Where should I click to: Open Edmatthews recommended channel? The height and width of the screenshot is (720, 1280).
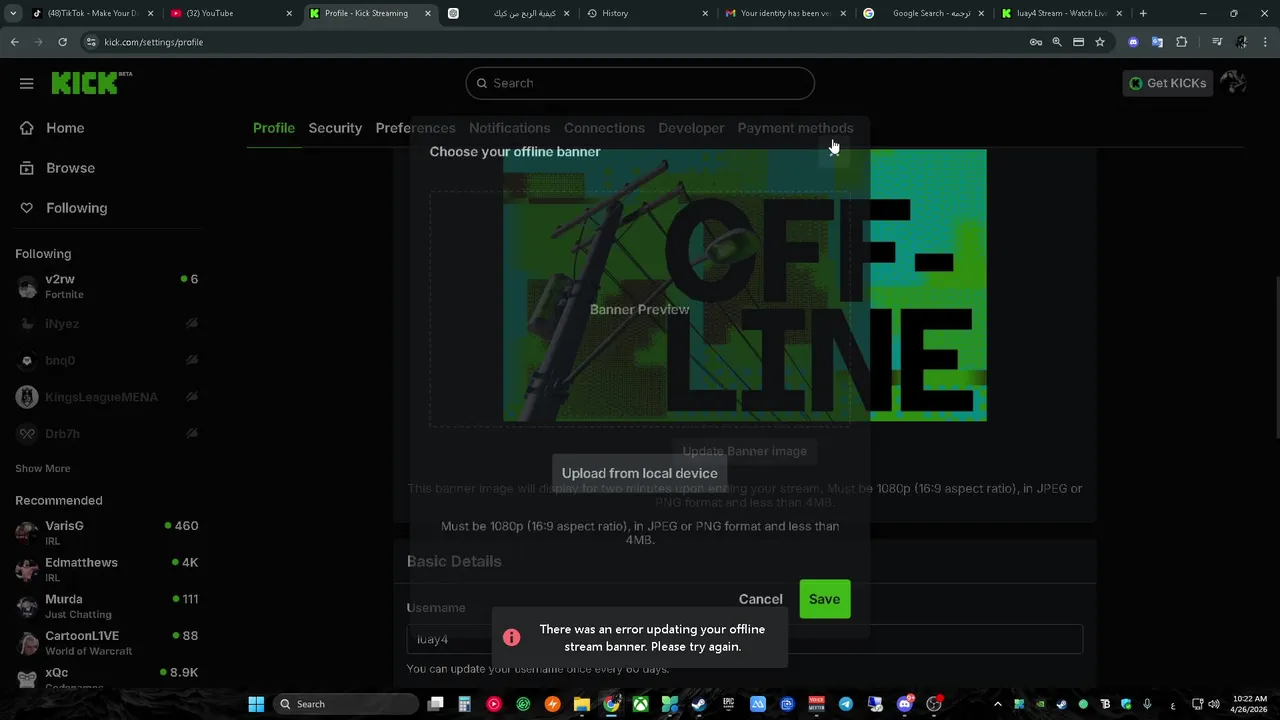(x=107, y=570)
